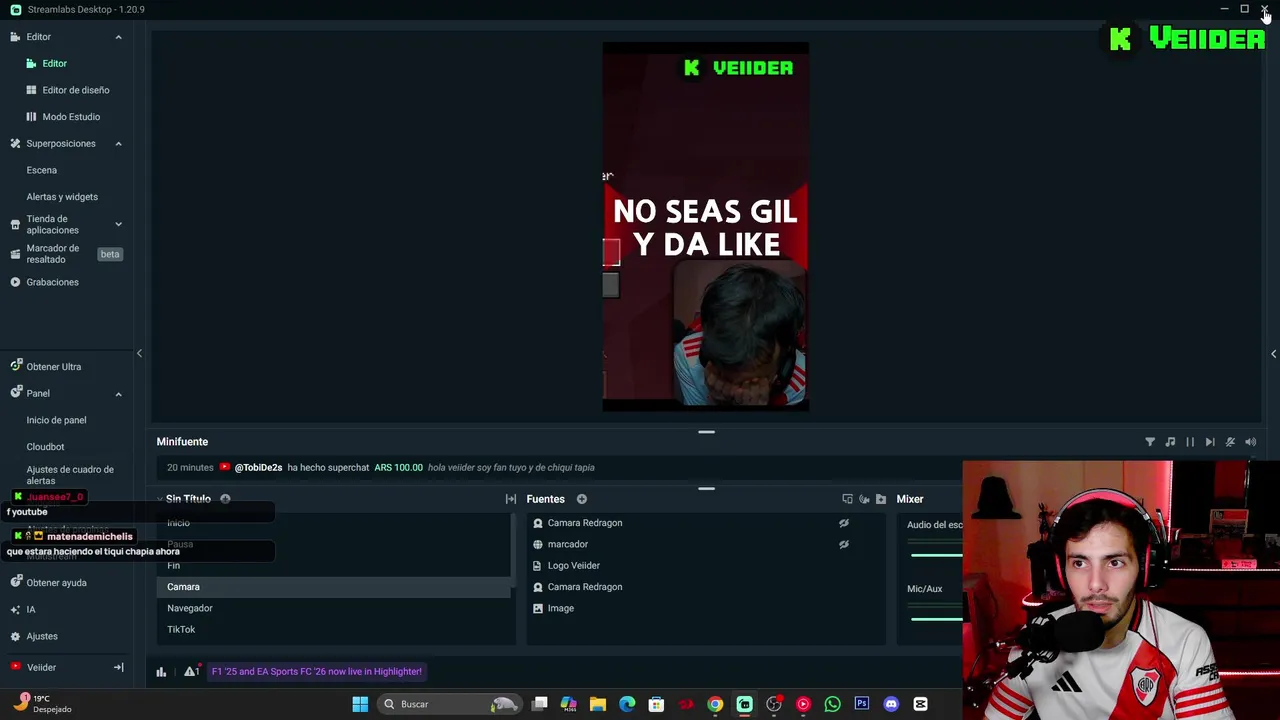Click the minifeed volume speaker icon
The image size is (1280, 720).
click(1250, 442)
